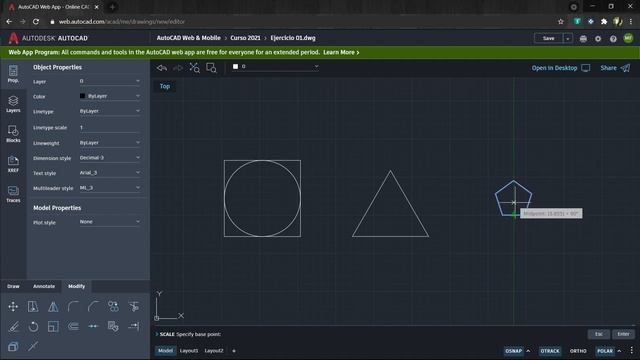
Task: Click the Color property black swatch
Action: tap(82, 96)
